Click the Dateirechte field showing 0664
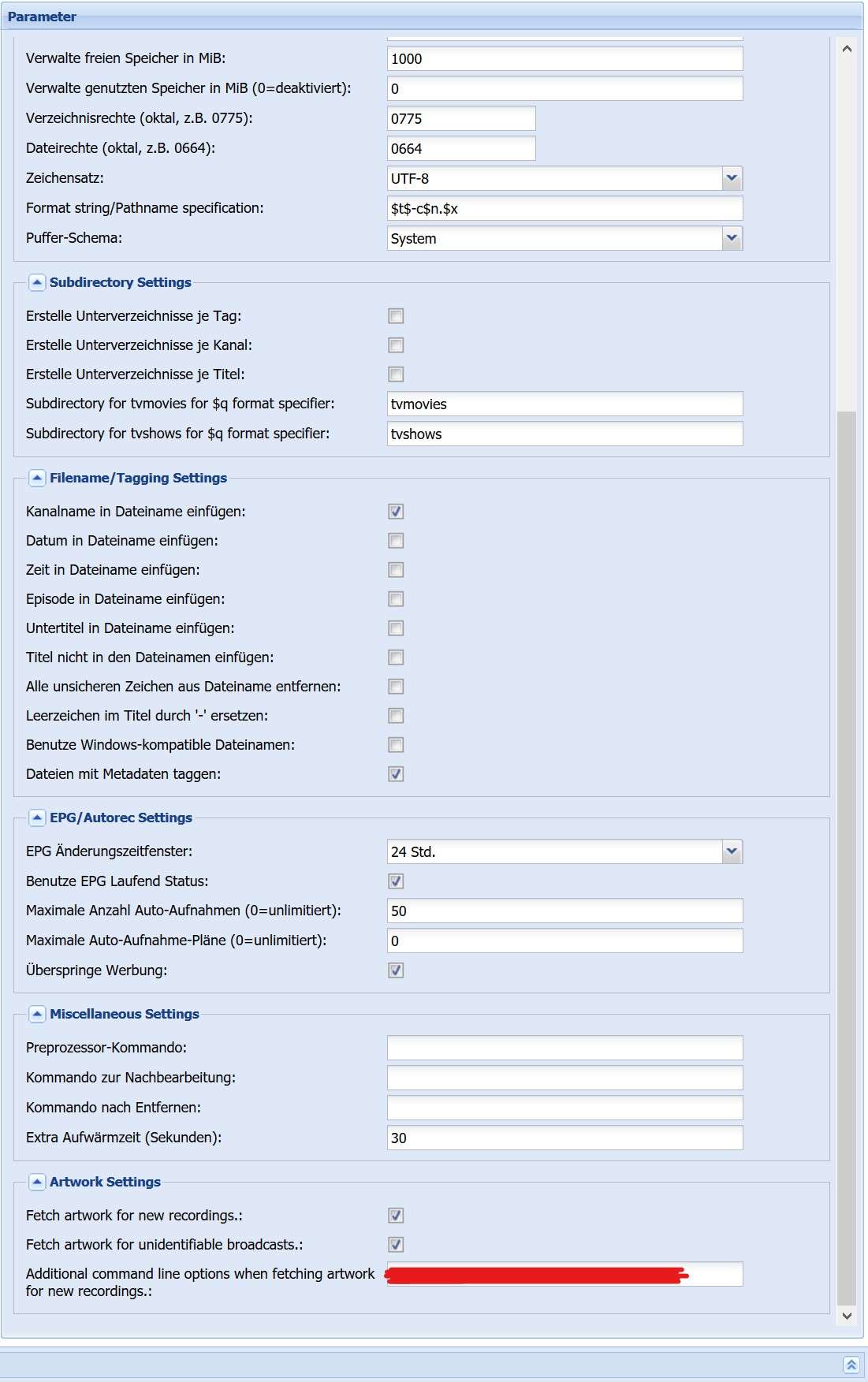 coord(461,148)
